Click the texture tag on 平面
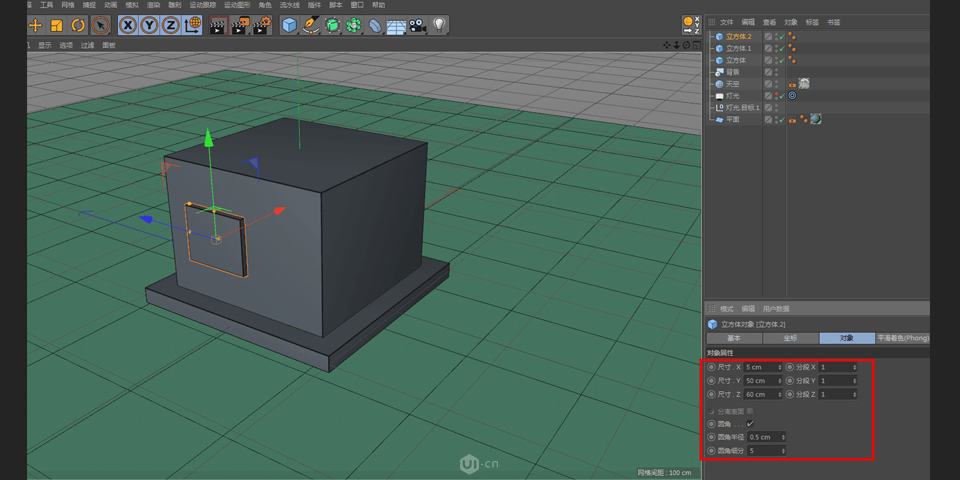The image size is (960, 480). point(816,119)
